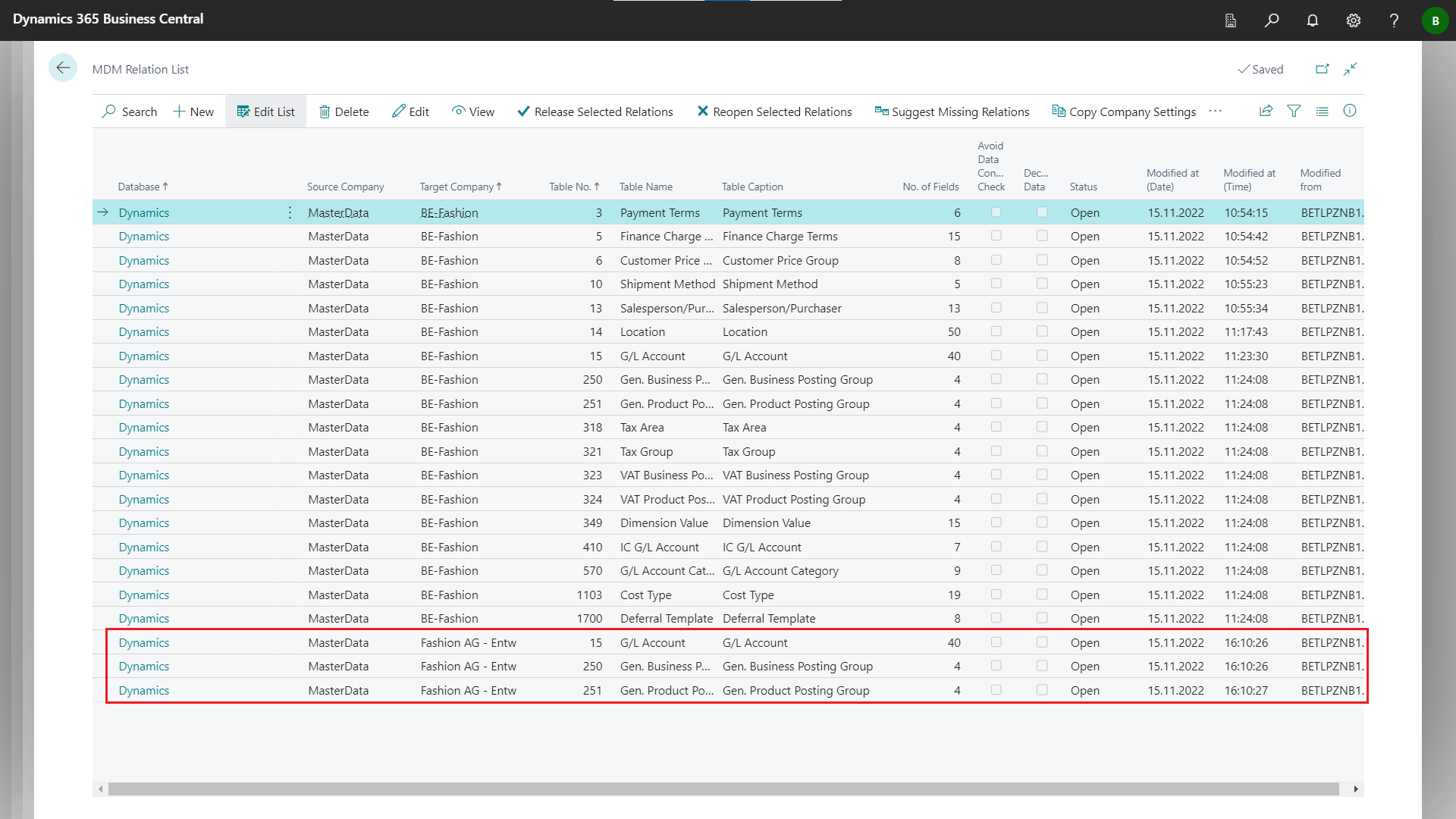Viewport: 1456px width, 819px height.
Task: Click the View action
Action: coord(473,111)
